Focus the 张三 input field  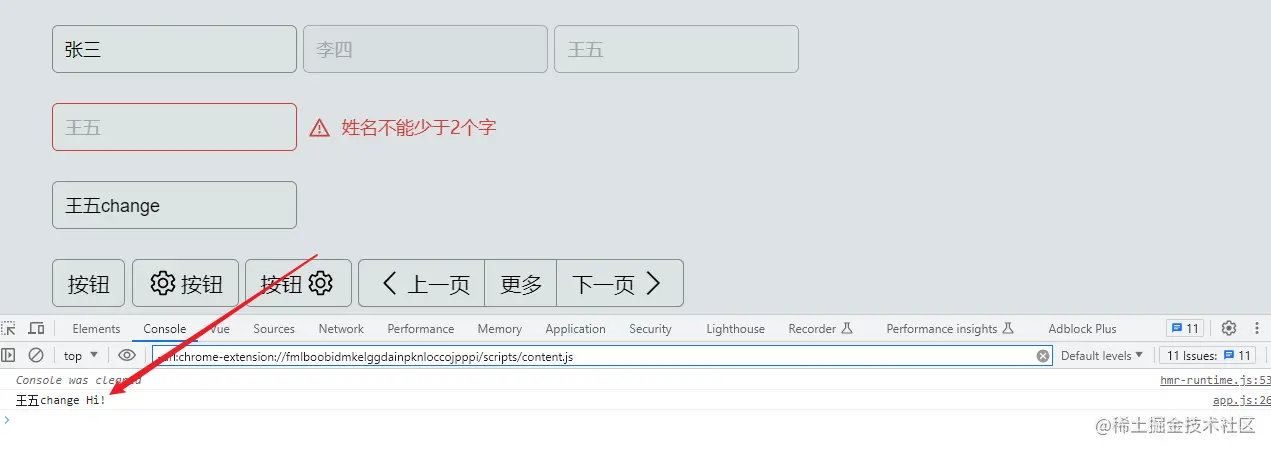click(174, 49)
